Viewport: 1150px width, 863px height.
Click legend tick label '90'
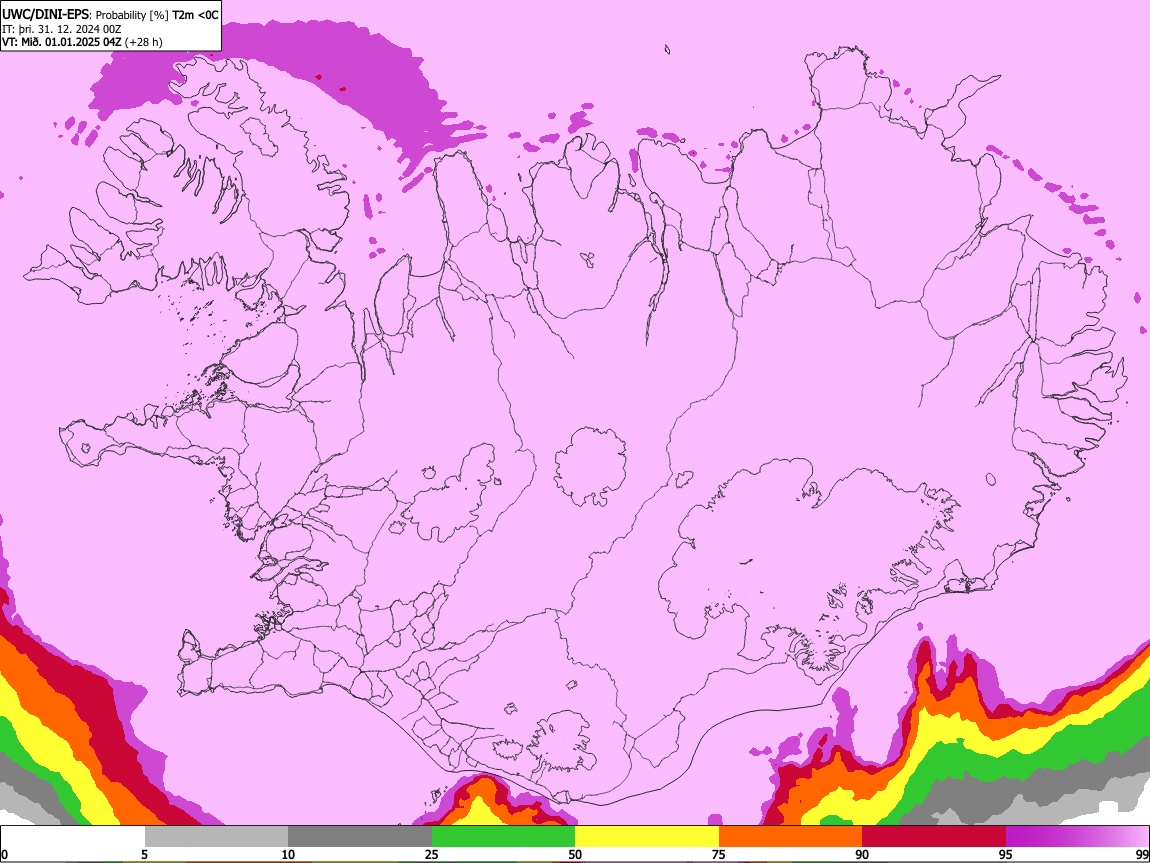tap(862, 855)
